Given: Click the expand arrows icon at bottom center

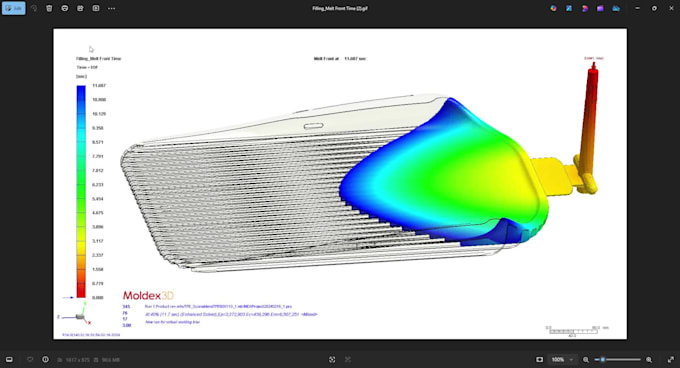Looking at the screenshot, I should (x=348, y=359).
